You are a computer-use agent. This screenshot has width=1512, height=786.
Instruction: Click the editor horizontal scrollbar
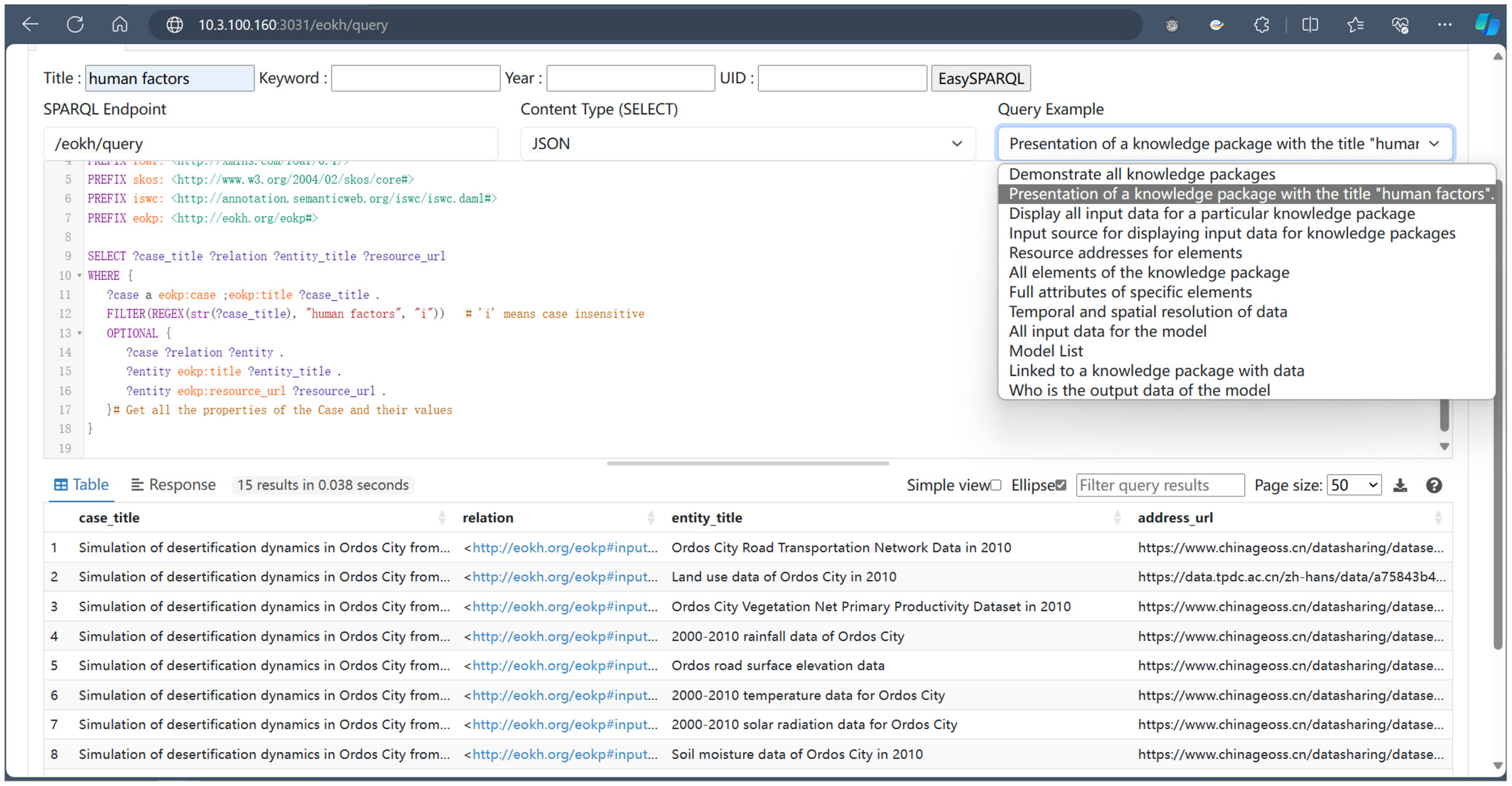tap(747, 463)
